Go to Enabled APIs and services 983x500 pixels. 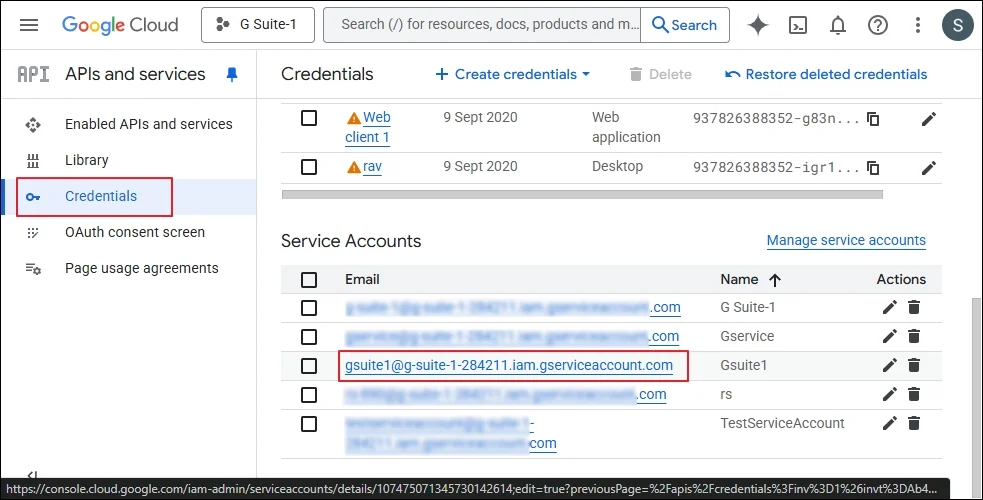coord(149,124)
